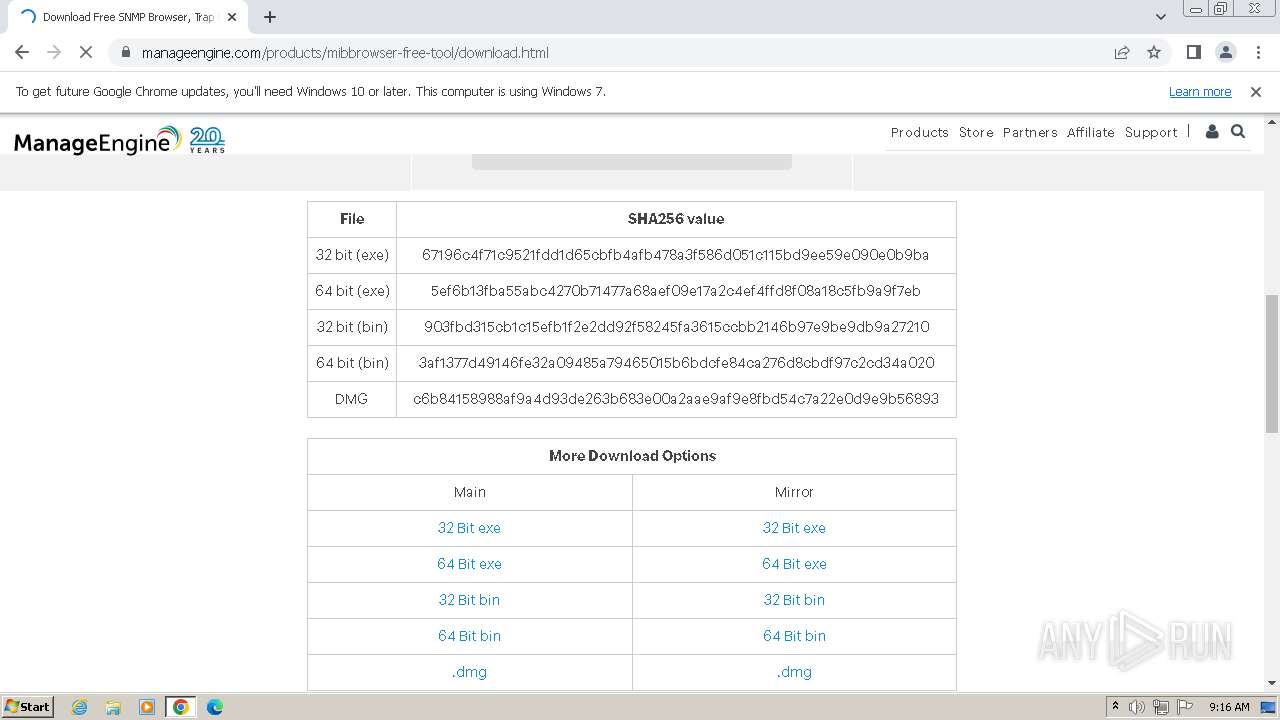The image size is (1280, 720).
Task: Click scrollbar down arrow
Action: coord(1271,683)
